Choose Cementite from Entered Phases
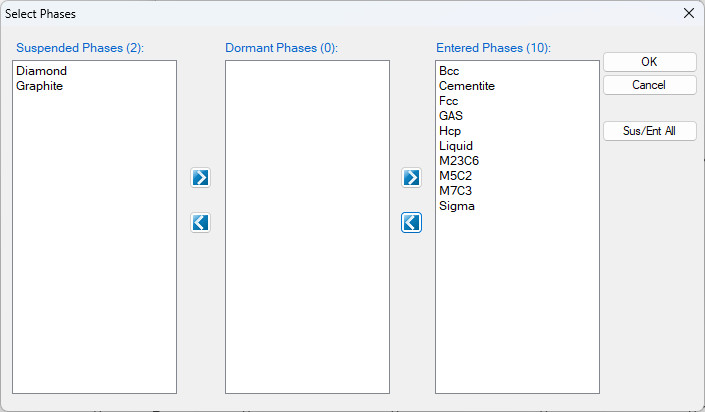705x412 pixels. click(466, 86)
